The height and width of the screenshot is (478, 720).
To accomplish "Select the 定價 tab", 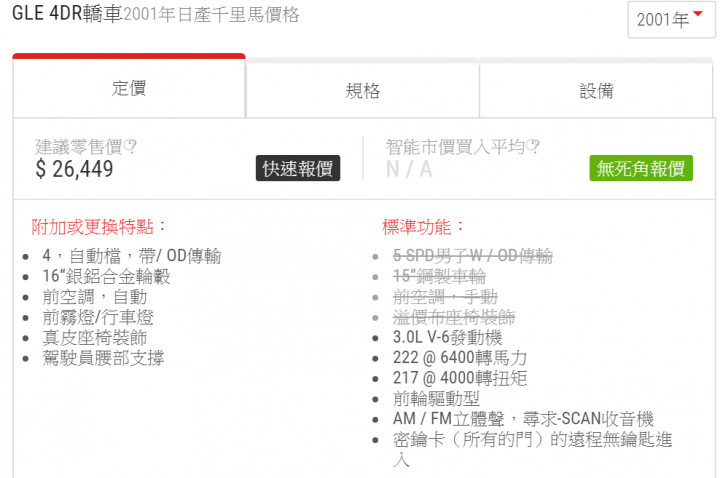I will pyautogui.click(x=129, y=87).
